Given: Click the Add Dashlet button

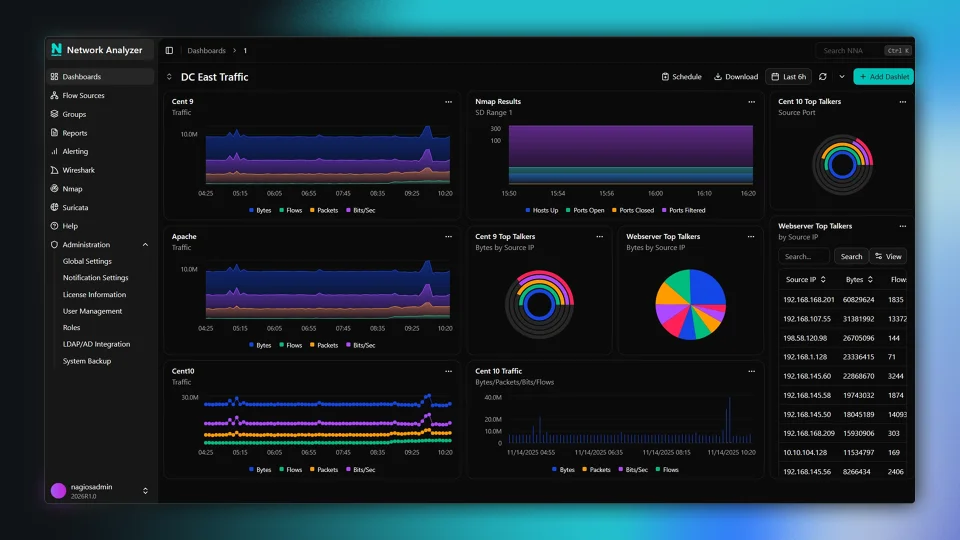Looking at the screenshot, I should point(883,77).
